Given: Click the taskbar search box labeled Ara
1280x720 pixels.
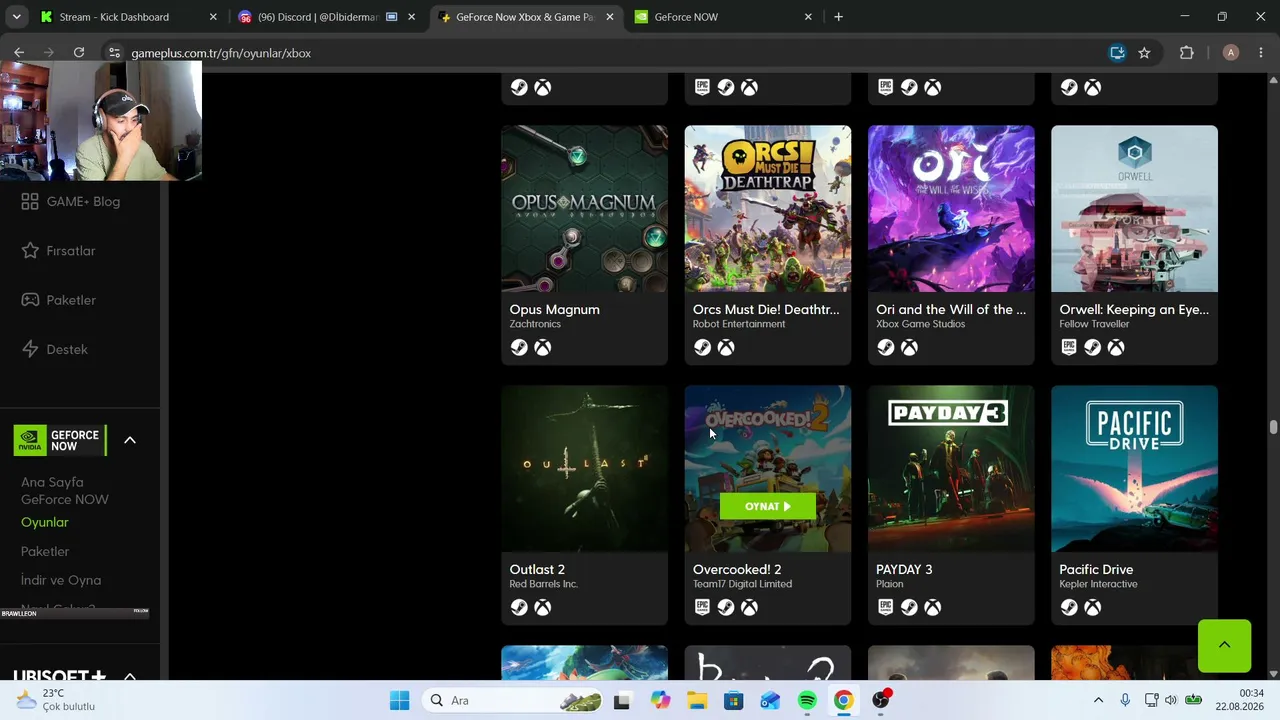Looking at the screenshot, I should pos(511,700).
